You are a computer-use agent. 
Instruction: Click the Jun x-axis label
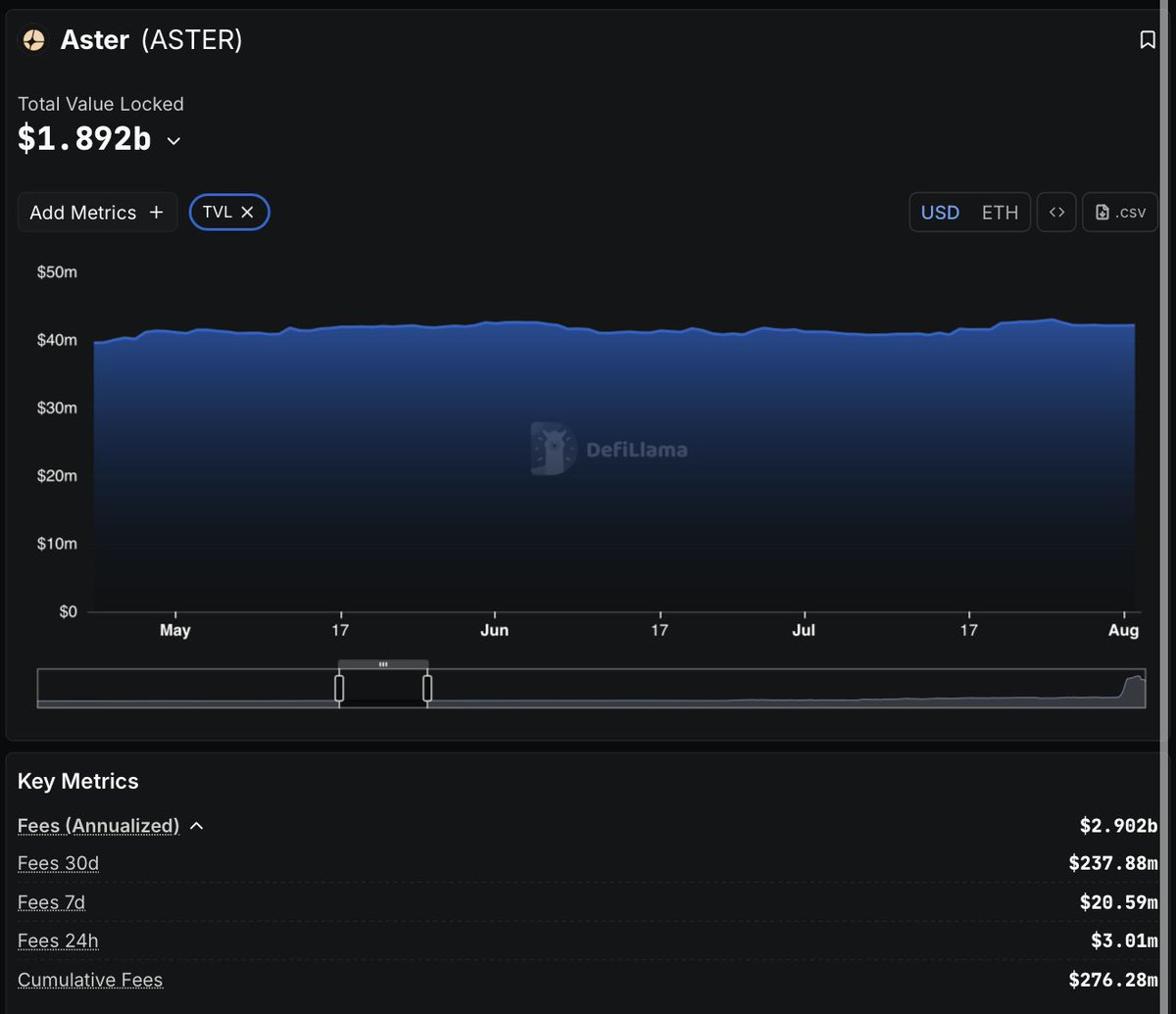(x=494, y=630)
